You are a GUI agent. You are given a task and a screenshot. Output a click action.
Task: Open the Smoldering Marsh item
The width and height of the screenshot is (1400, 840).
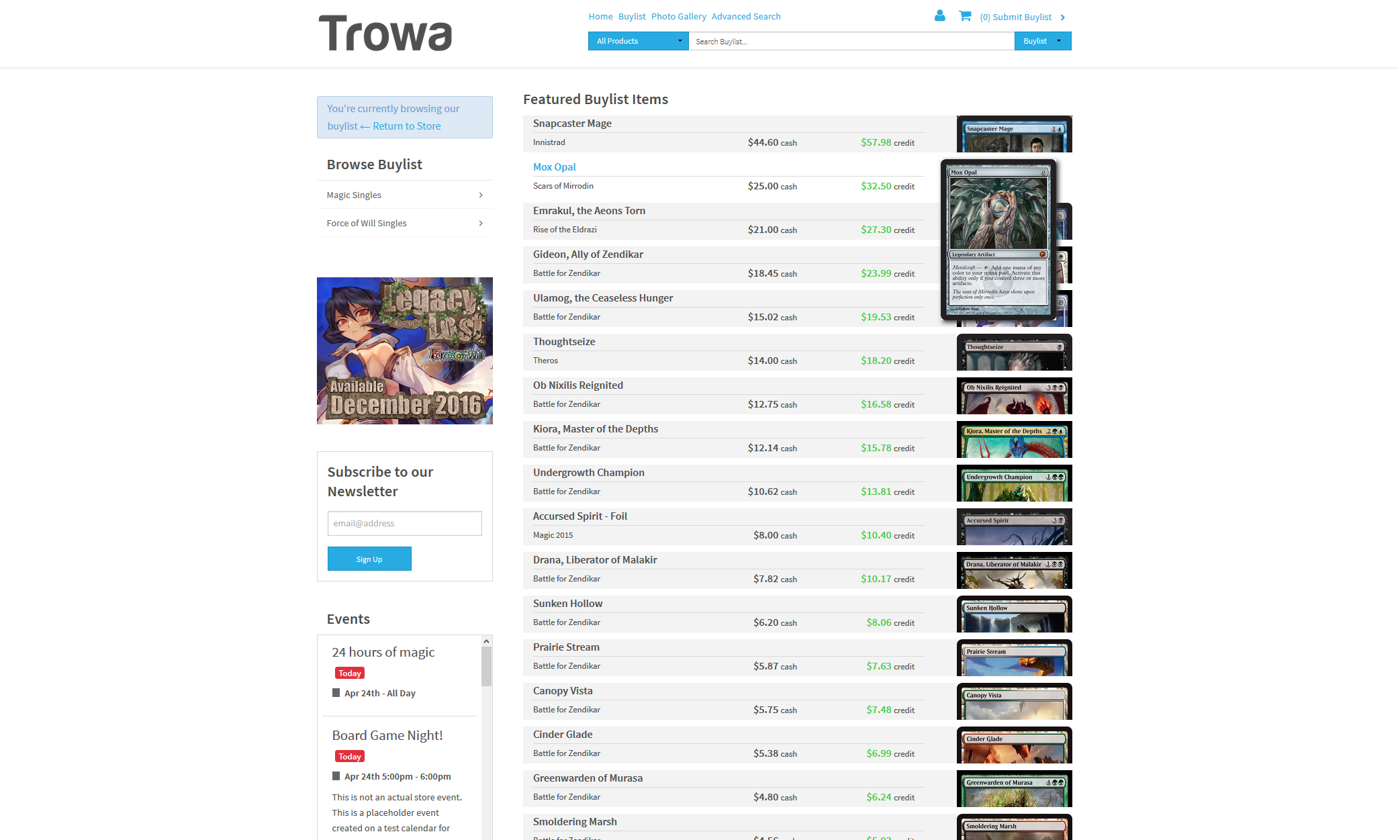pyautogui.click(x=575, y=822)
